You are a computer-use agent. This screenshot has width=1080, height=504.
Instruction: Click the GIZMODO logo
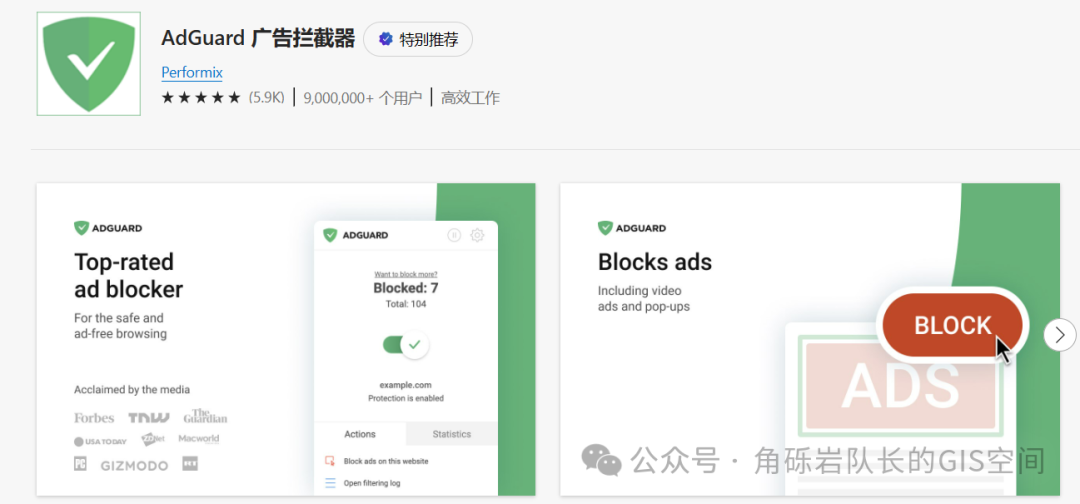coord(134,465)
